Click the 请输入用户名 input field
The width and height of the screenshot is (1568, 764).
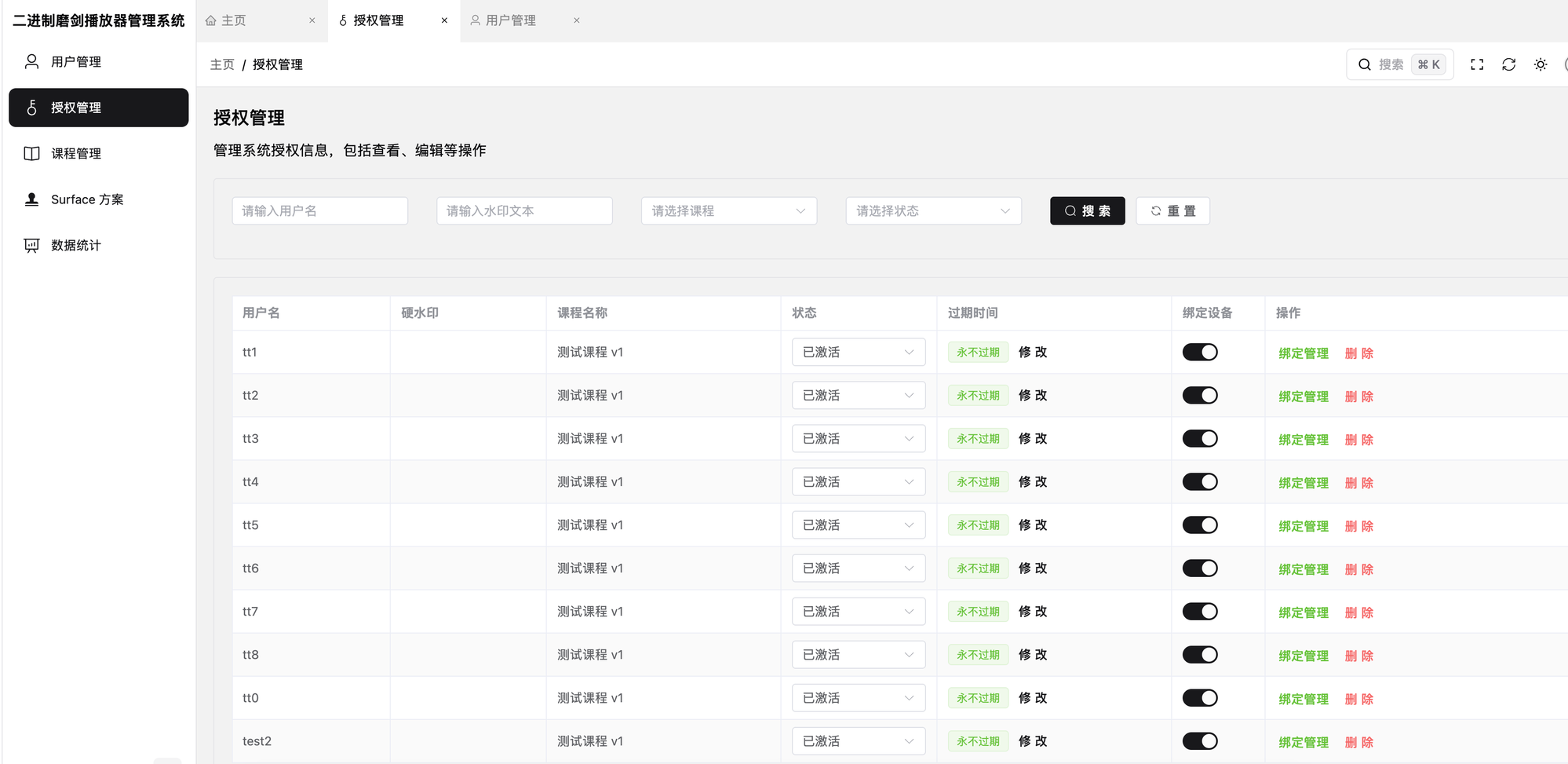319,211
